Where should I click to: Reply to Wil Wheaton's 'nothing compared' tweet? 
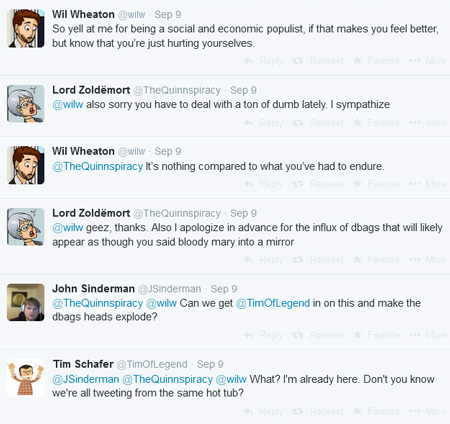tap(264, 184)
